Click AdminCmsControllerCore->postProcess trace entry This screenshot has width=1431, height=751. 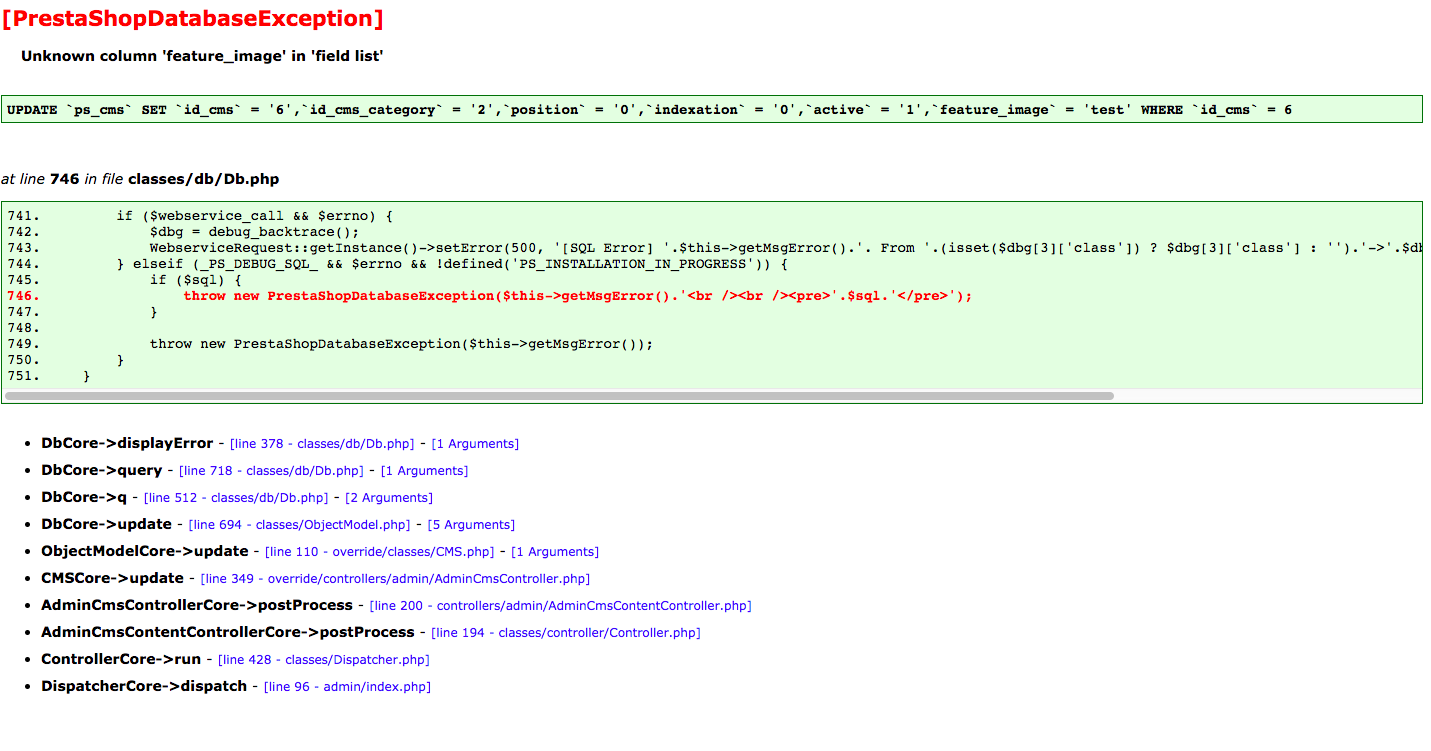coord(197,605)
